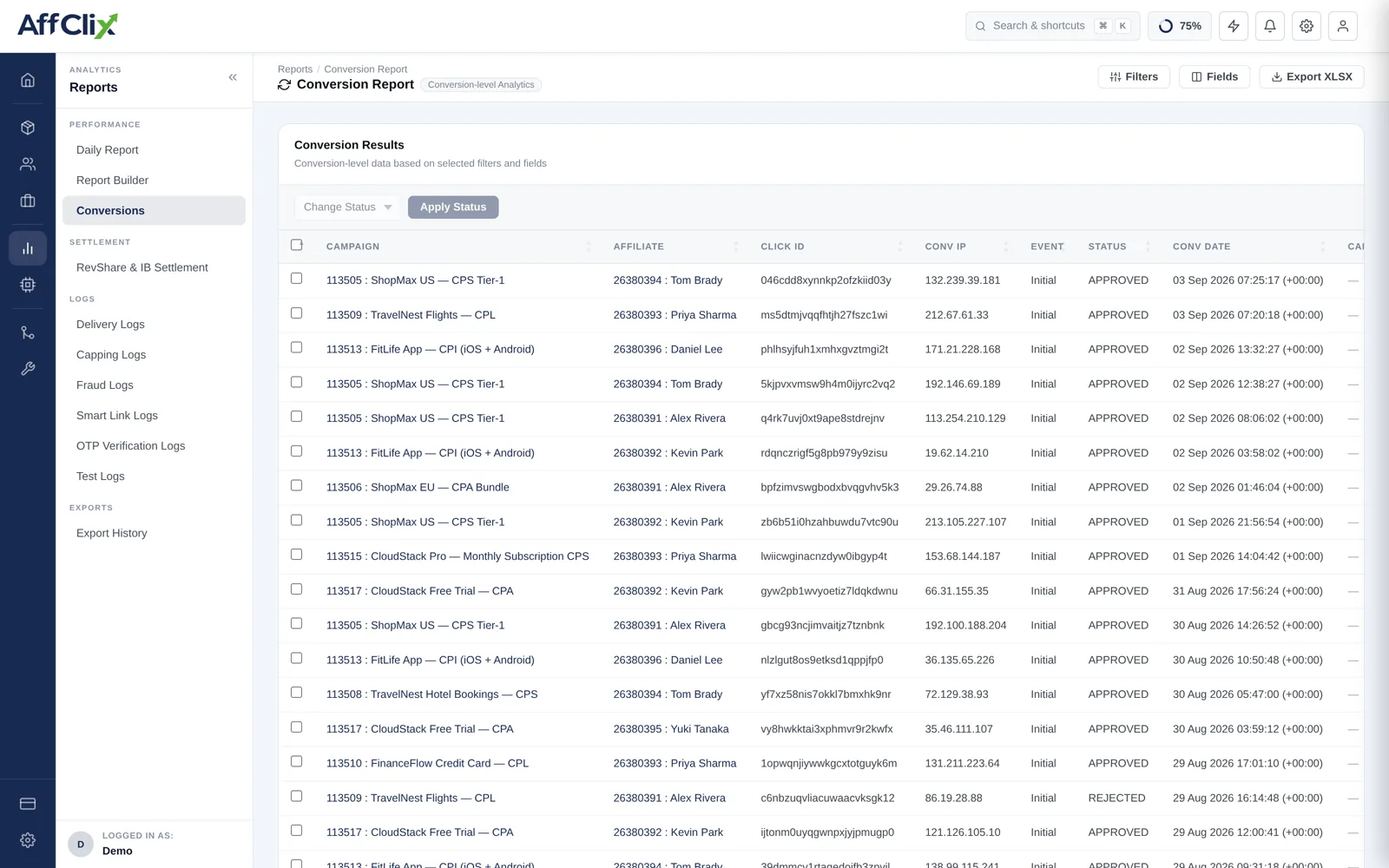This screenshot has width=1389, height=868.
Task: Open the Reports bar chart icon
Action: [28, 248]
